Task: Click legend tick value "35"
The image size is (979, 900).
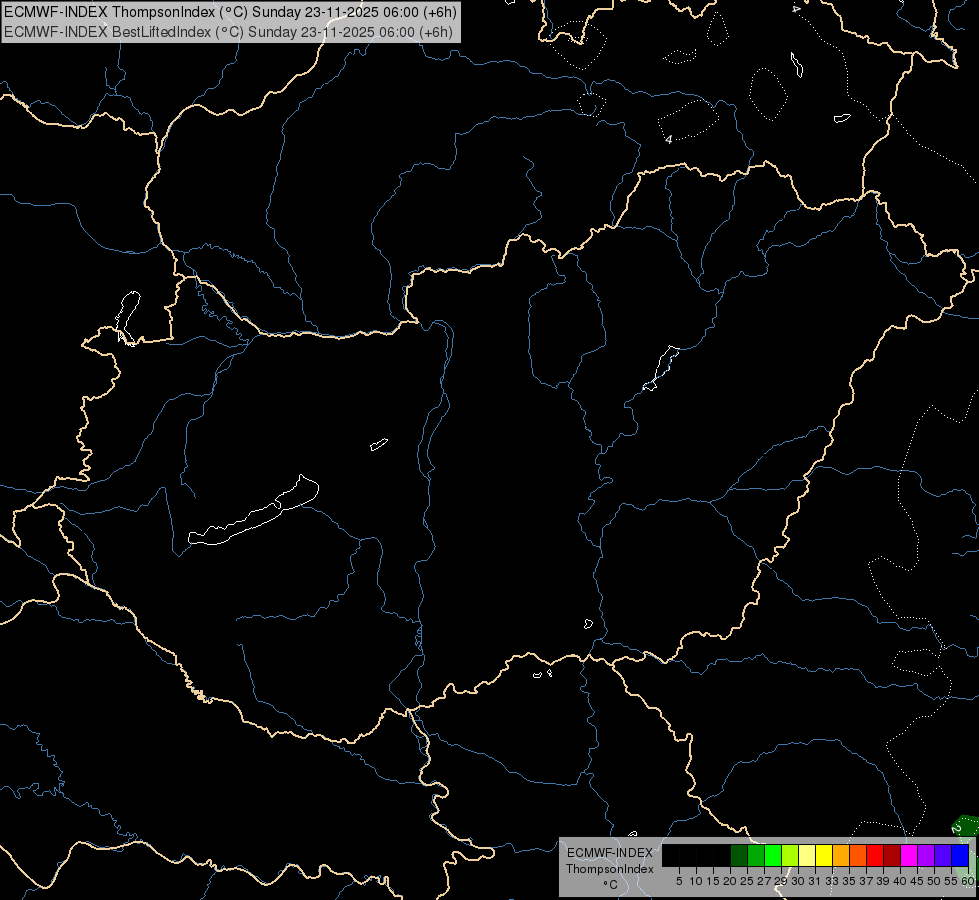Action: coord(849,881)
